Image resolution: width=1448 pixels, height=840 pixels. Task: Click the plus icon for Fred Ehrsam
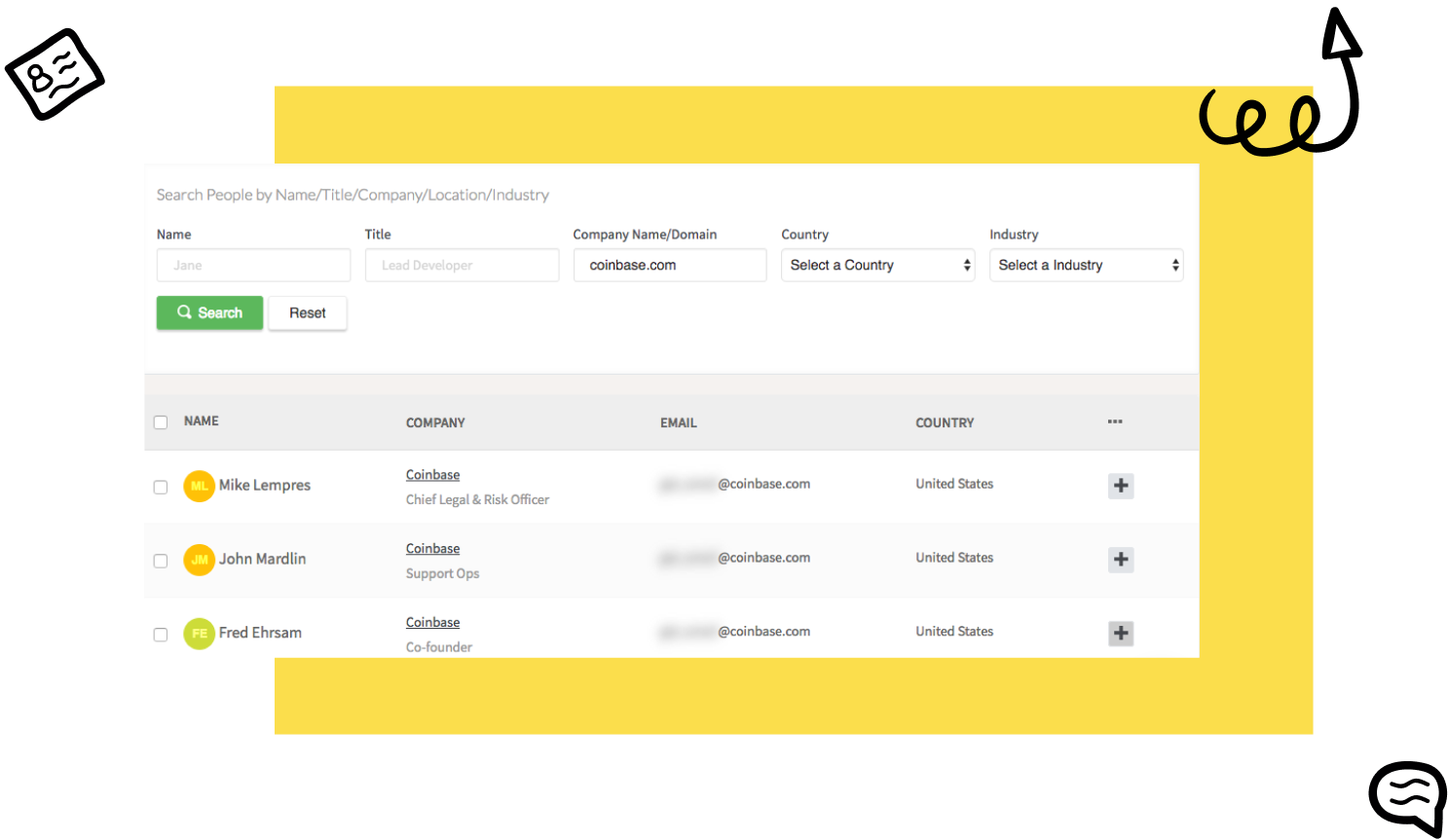pos(1121,634)
